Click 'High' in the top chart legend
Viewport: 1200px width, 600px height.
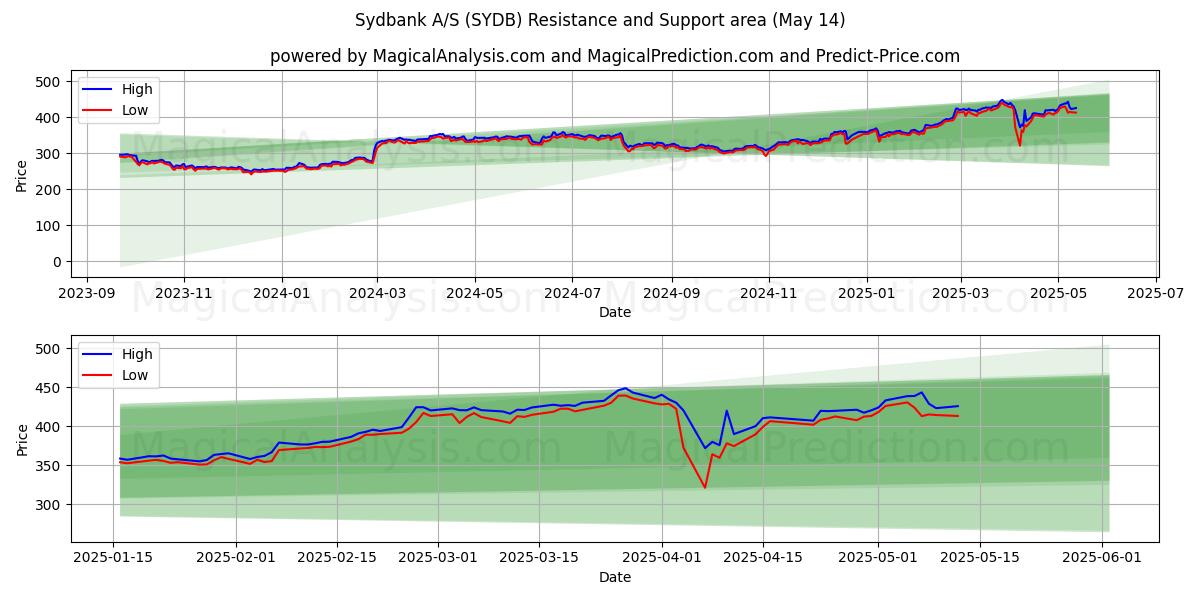click(137, 89)
